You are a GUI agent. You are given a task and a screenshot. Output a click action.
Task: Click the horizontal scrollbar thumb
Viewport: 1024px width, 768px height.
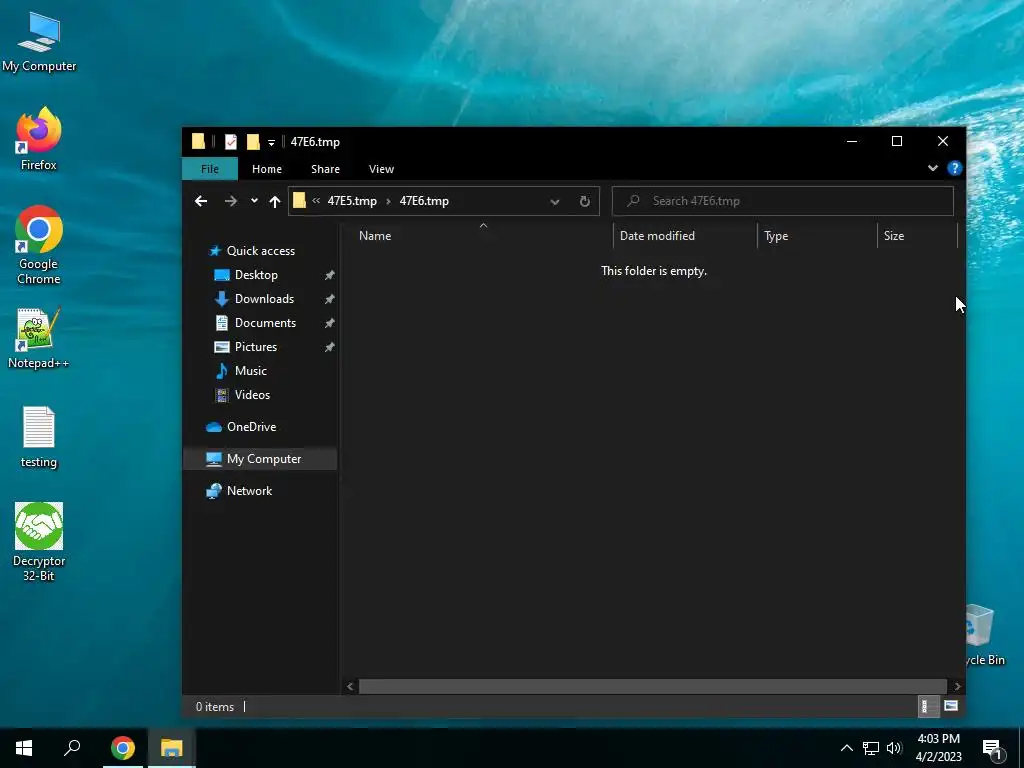(x=653, y=686)
